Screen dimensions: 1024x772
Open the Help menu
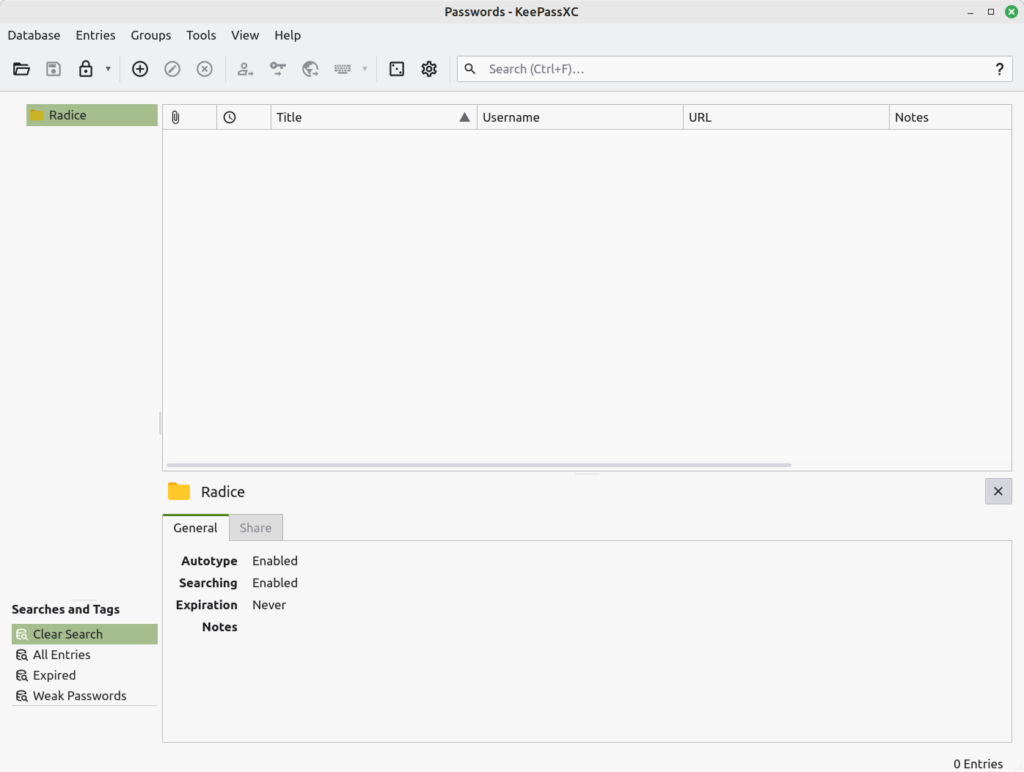tap(287, 35)
